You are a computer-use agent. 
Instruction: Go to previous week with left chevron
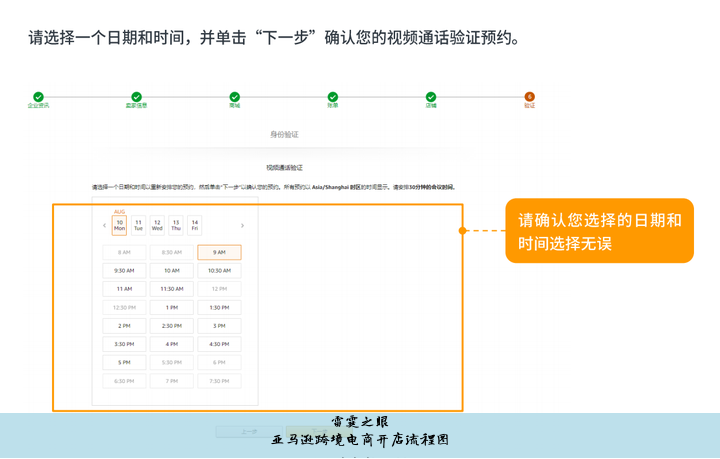(104, 226)
